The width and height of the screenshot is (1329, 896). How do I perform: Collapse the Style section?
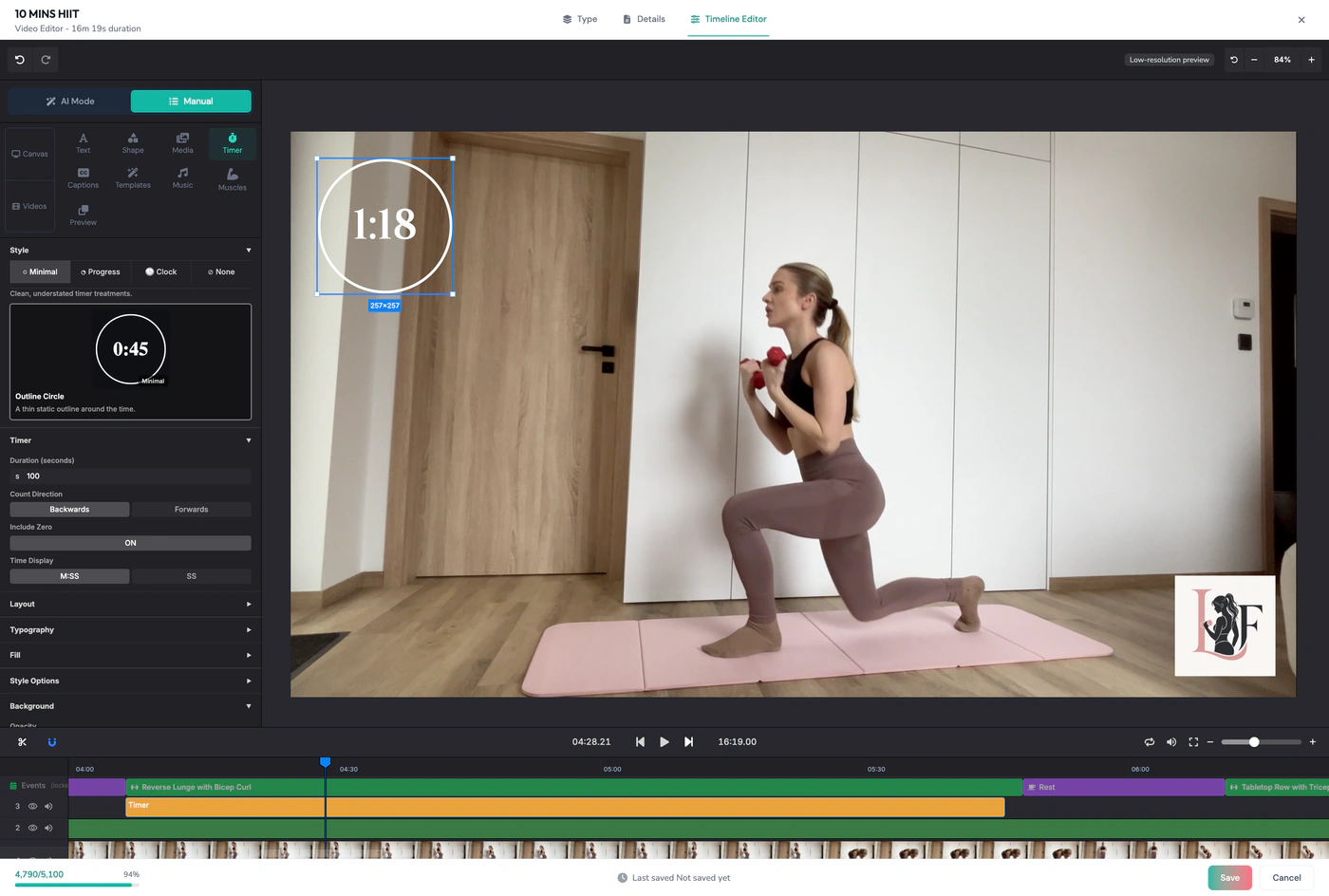pos(131,251)
